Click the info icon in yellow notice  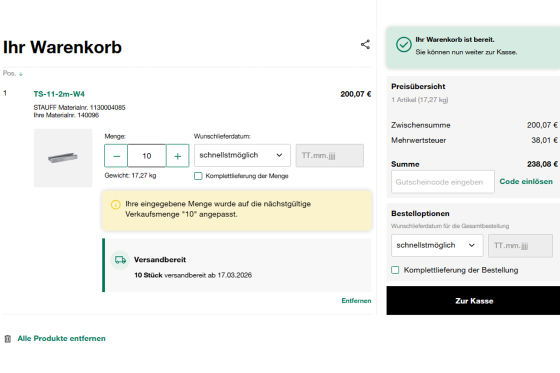point(115,205)
